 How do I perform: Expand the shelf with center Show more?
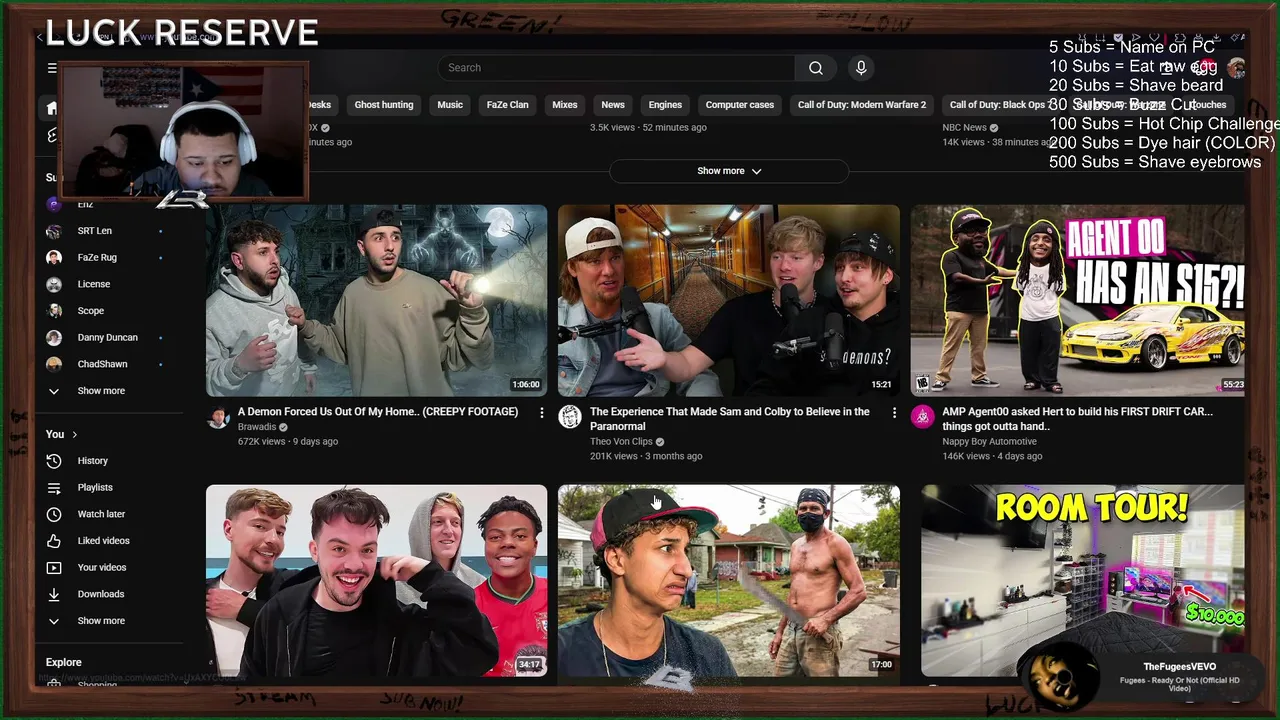tap(729, 171)
